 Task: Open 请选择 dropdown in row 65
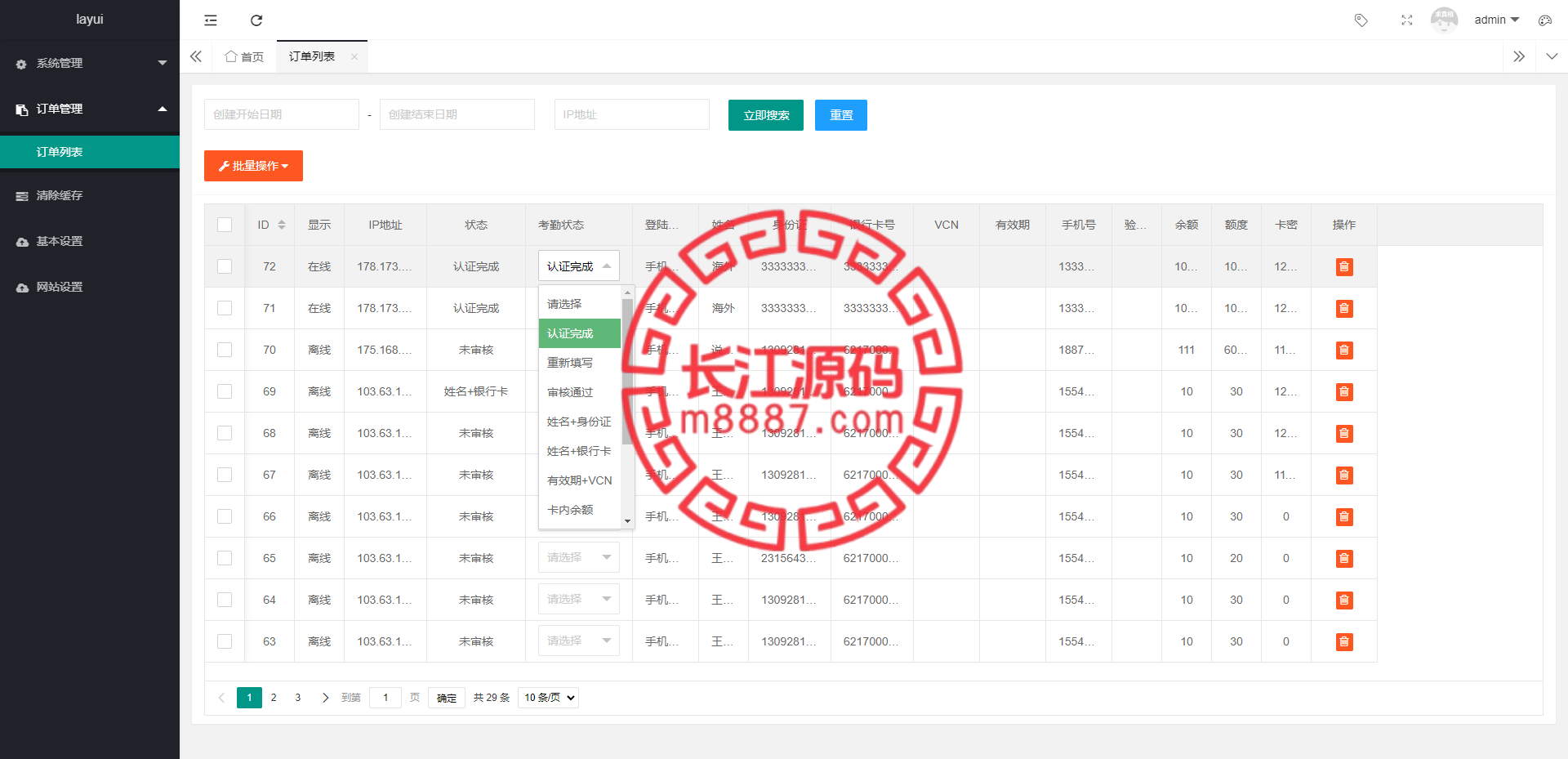tap(579, 557)
